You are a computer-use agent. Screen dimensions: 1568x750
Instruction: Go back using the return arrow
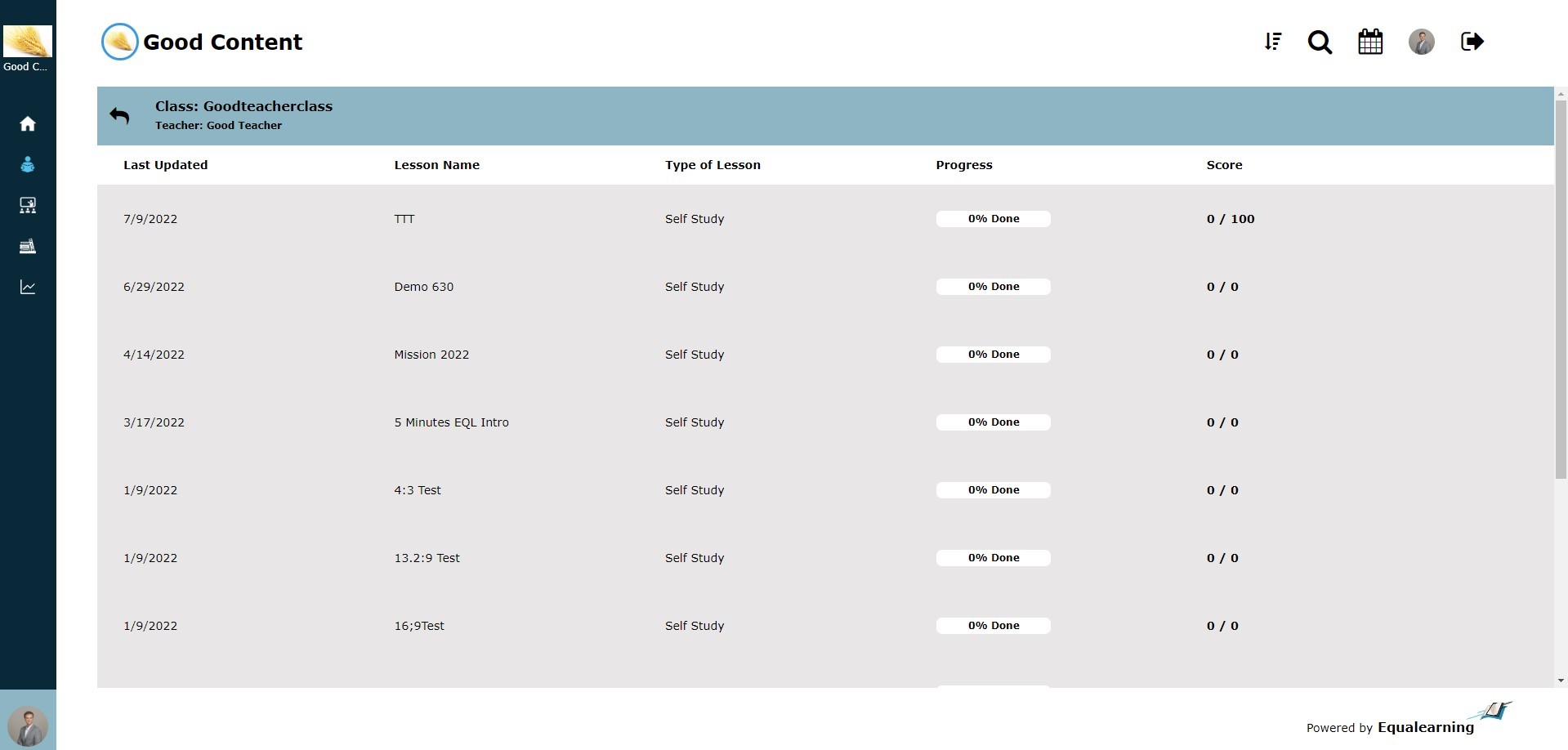click(x=119, y=116)
